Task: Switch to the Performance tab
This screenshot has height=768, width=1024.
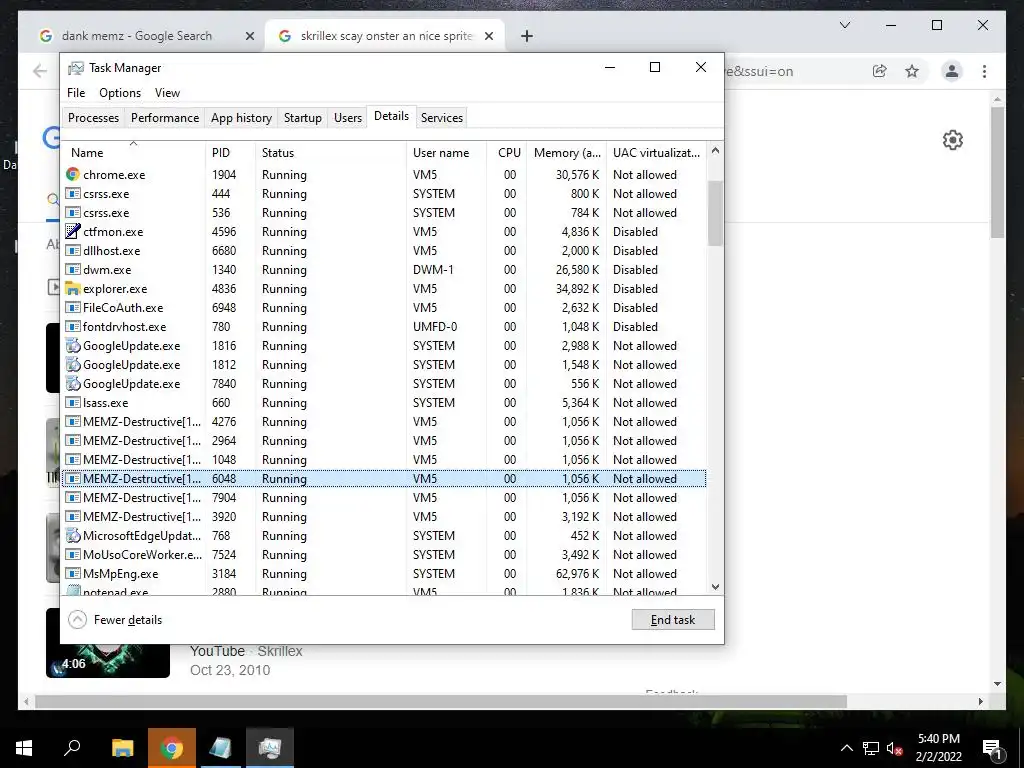Action: (x=165, y=118)
